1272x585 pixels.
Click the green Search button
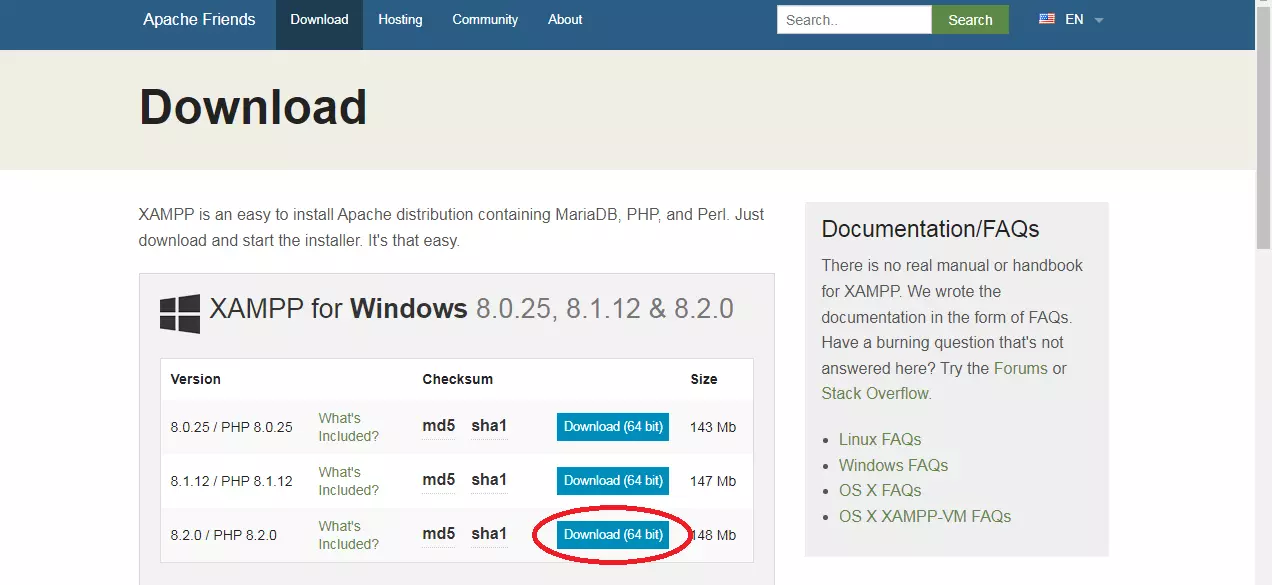coord(970,20)
